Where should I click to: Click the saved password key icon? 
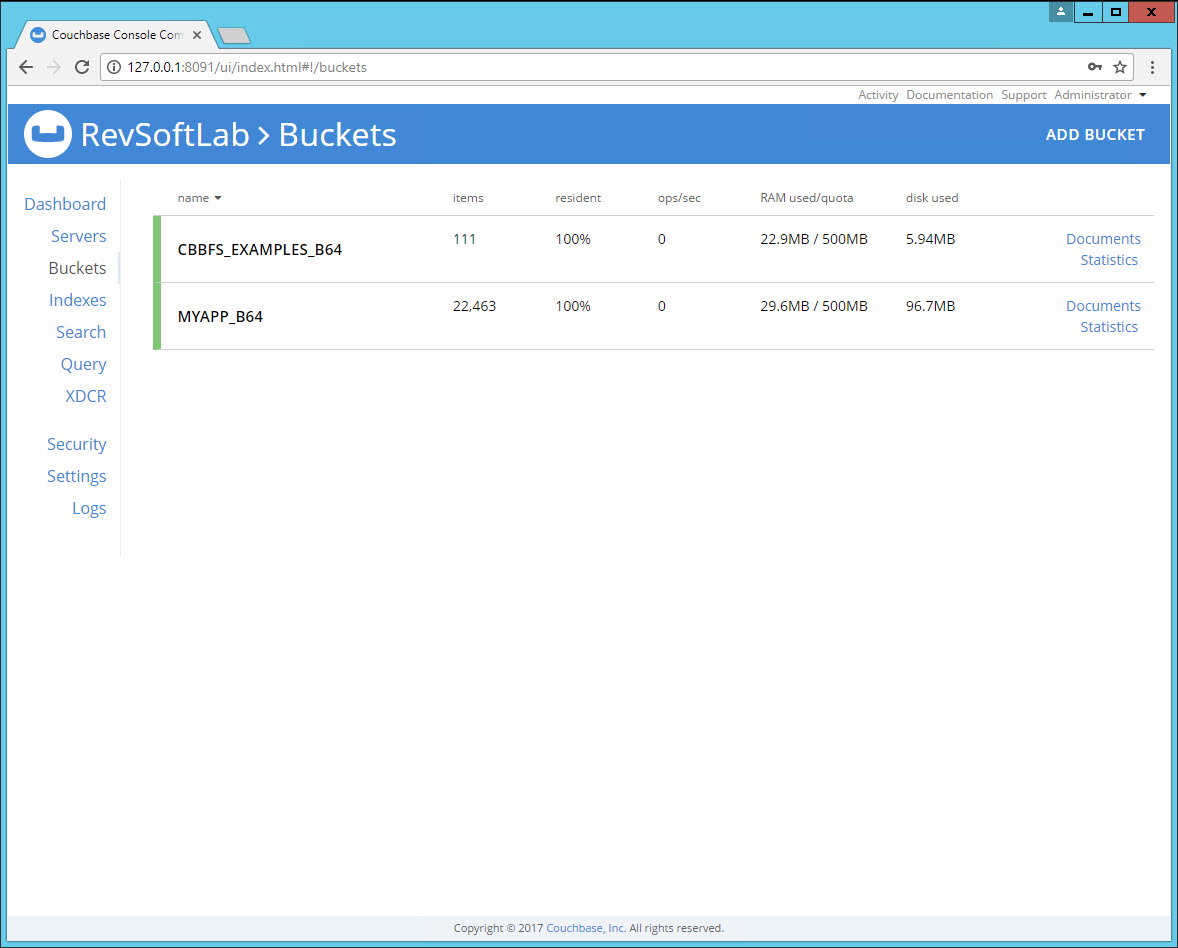click(x=1095, y=67)
